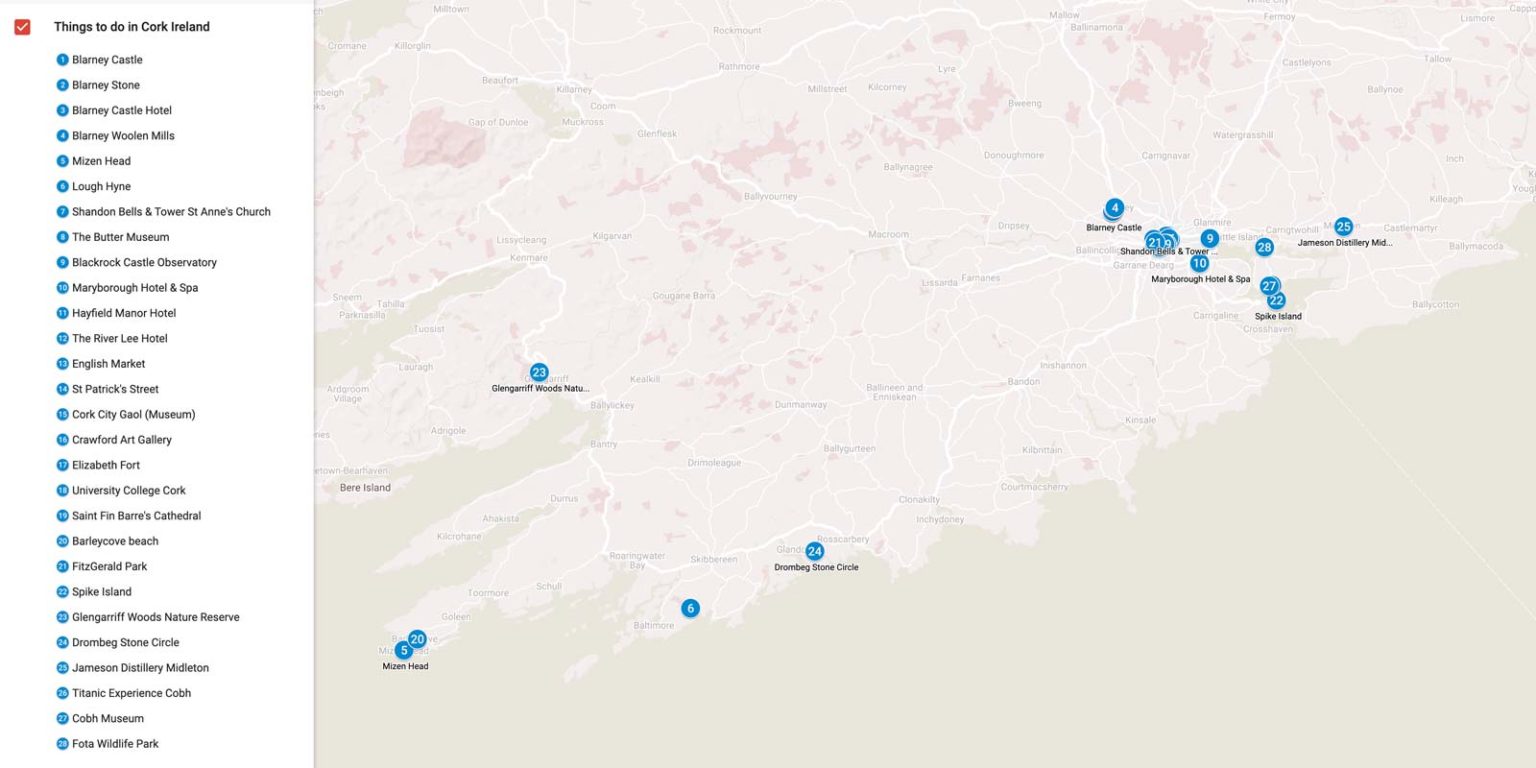This screenshot has width=1536, height=768.
Task: Click map marker 20 for Barleycove beach
Action: click(x=418, y=638)
